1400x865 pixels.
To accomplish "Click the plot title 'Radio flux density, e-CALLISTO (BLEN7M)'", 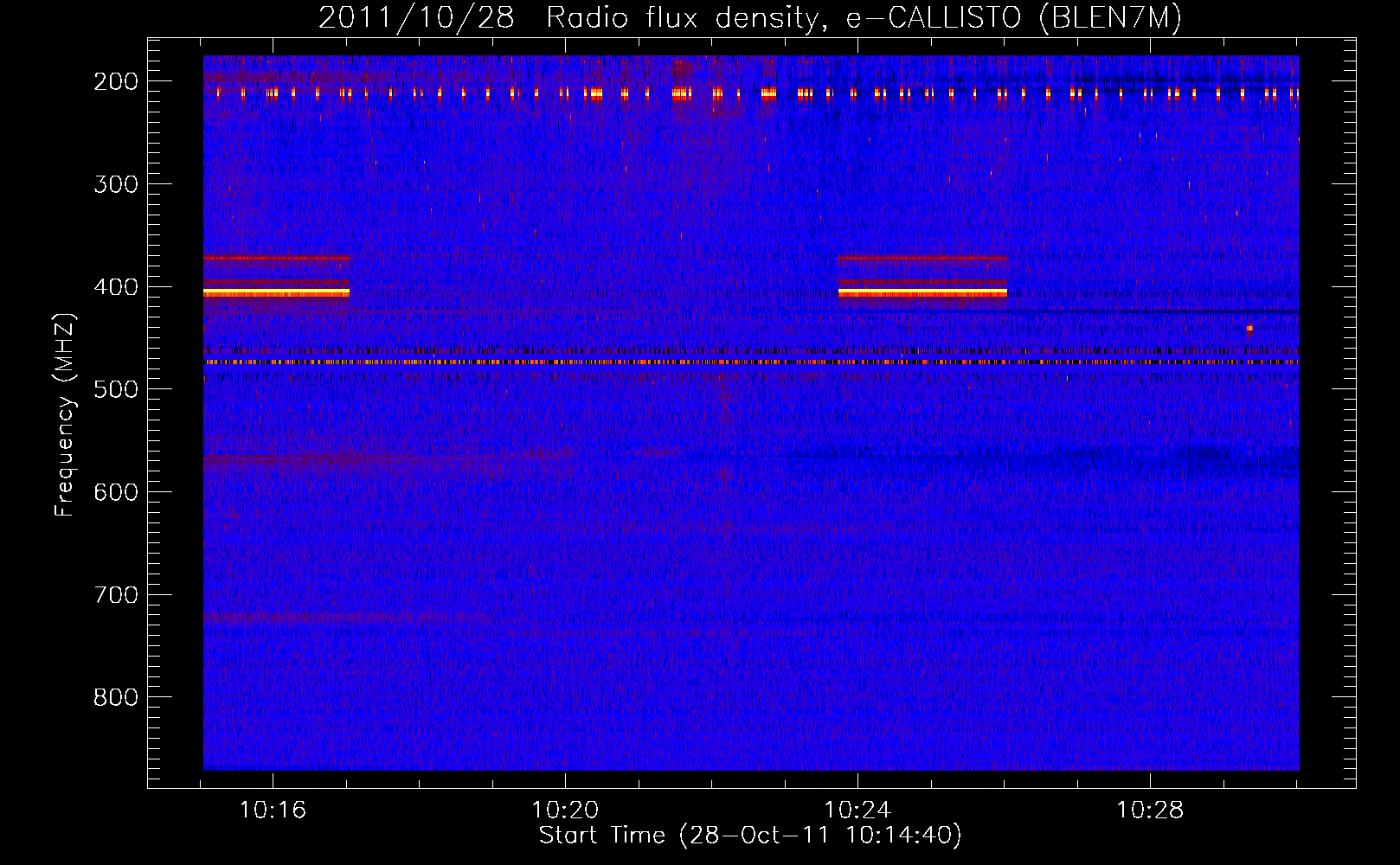I will point(864,17).
